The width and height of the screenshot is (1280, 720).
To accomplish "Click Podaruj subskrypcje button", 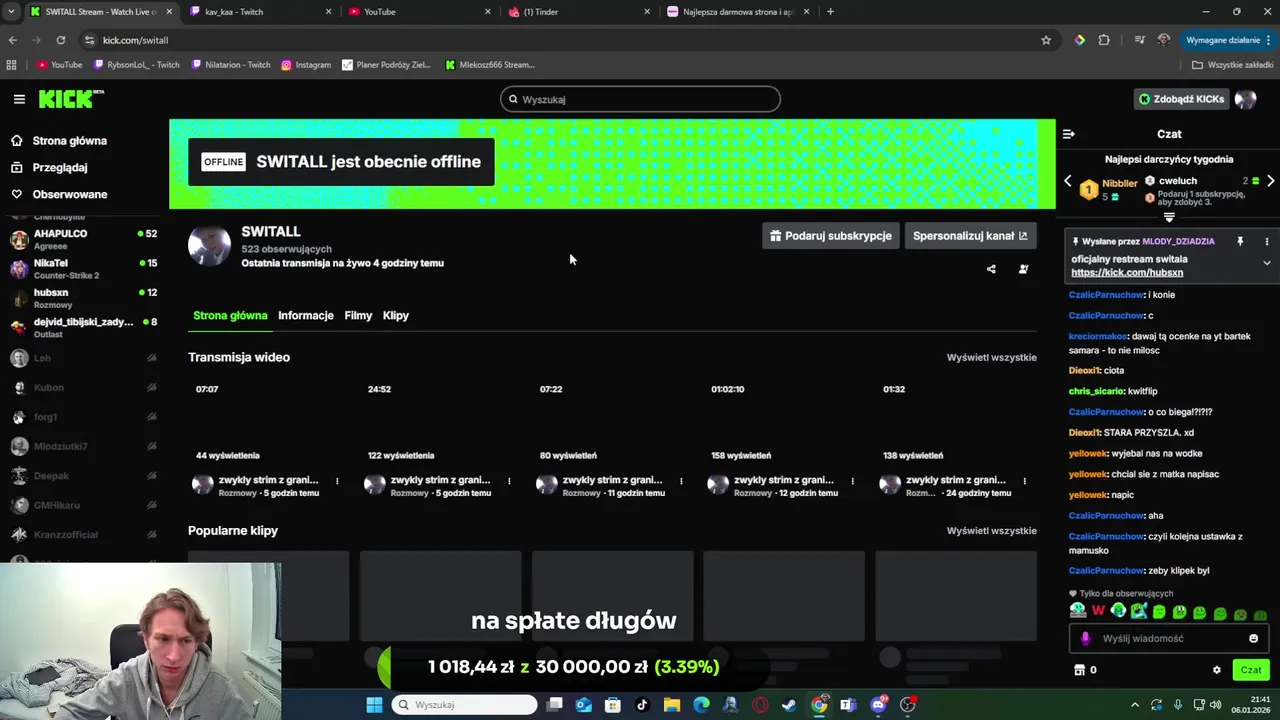I will [x=831, y=236].
